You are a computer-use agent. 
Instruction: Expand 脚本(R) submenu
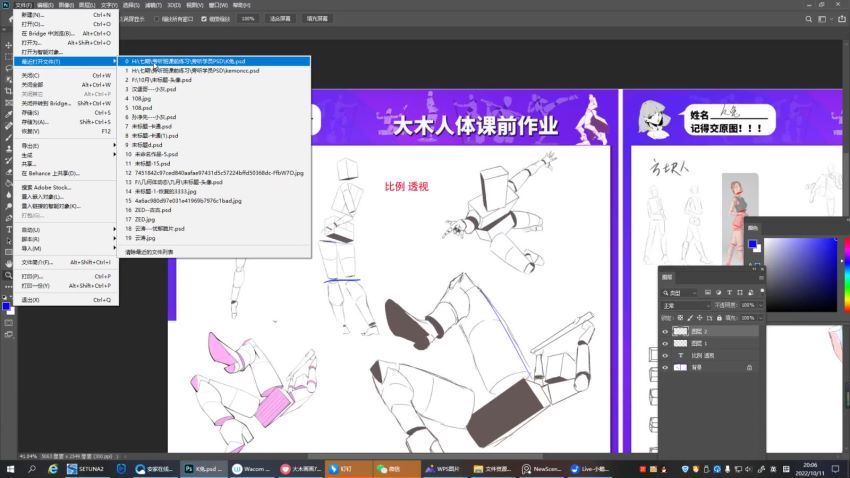66,239
